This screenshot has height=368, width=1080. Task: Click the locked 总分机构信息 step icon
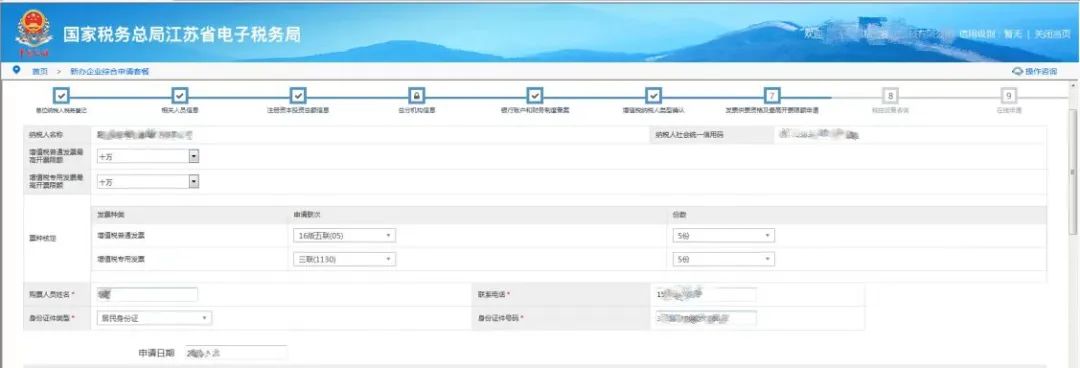pyautogui.click(x=417, y=96)
